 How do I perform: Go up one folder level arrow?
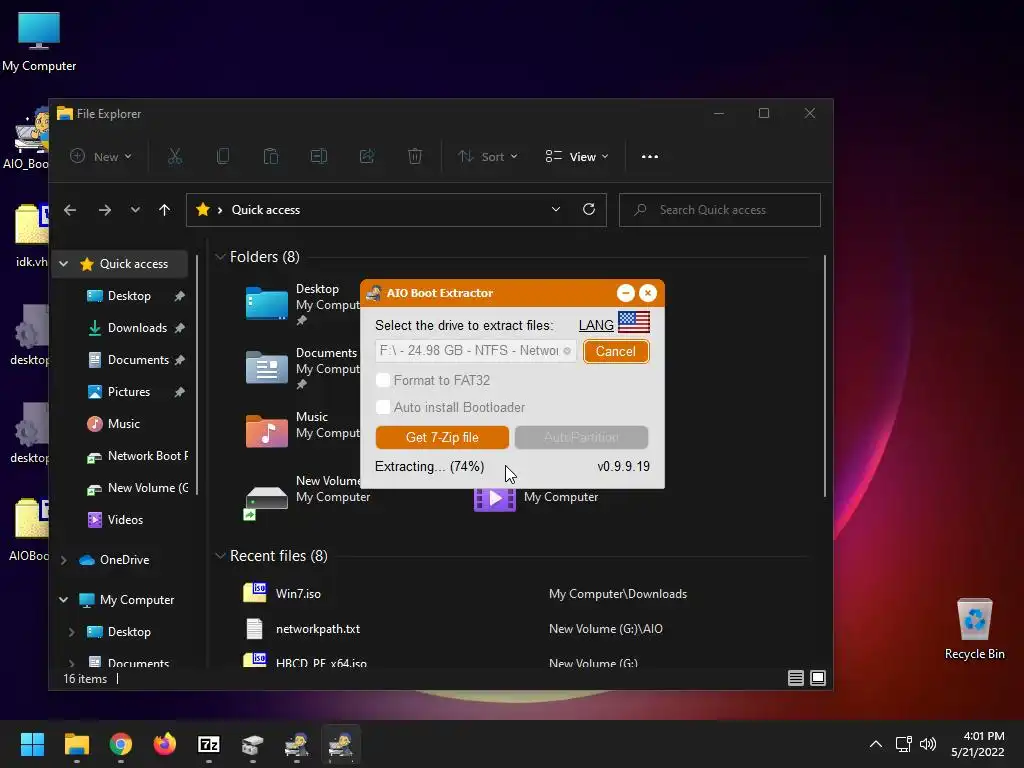(x=165, y=210)
